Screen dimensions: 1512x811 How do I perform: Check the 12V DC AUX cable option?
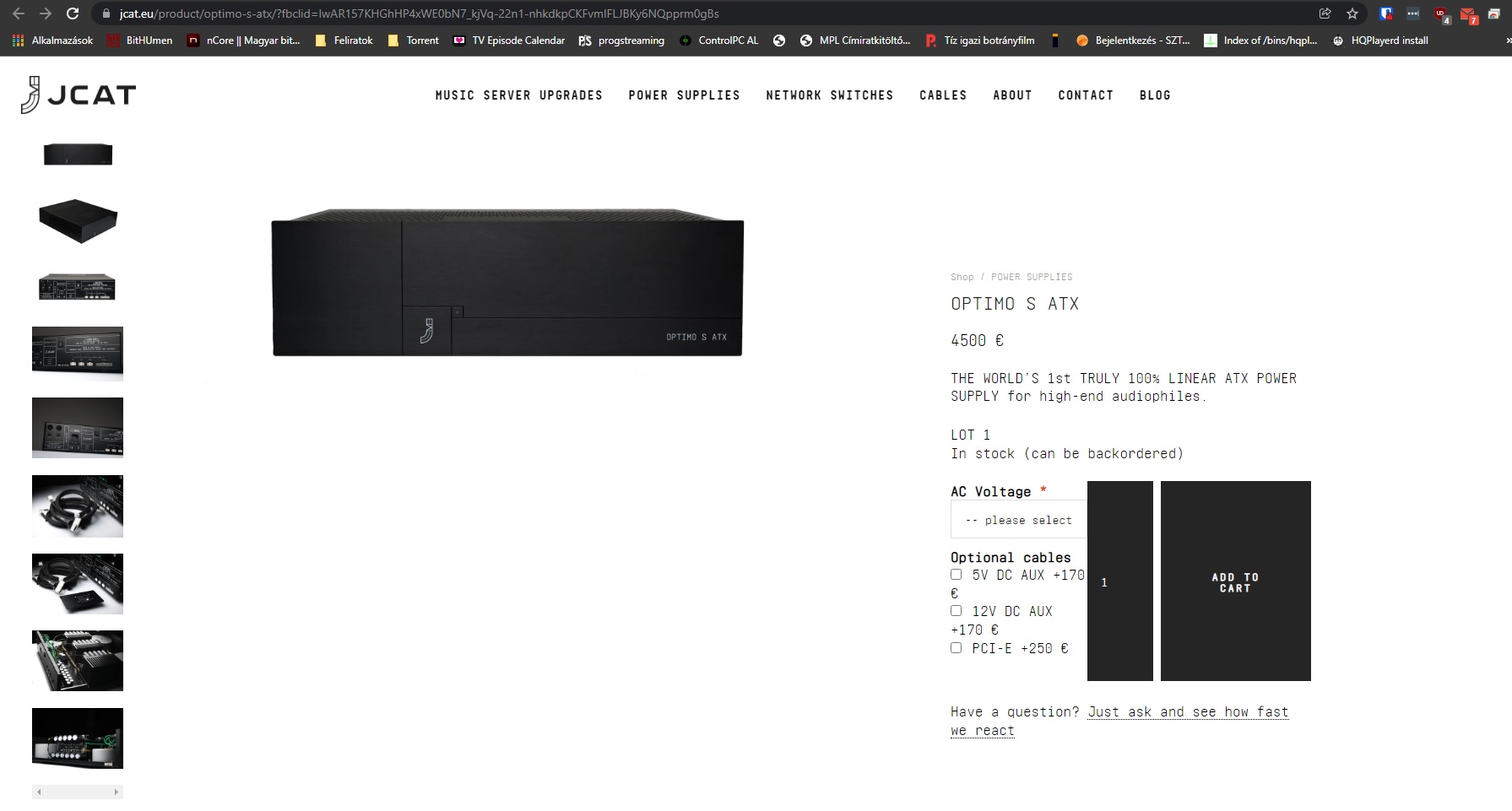[956, 611]
